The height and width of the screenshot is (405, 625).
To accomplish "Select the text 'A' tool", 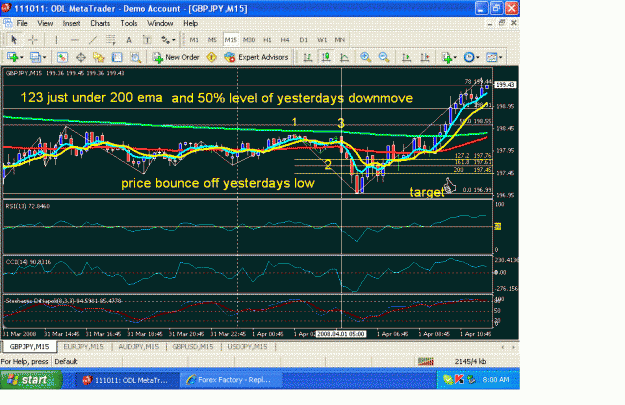I will tap(129, 39).
